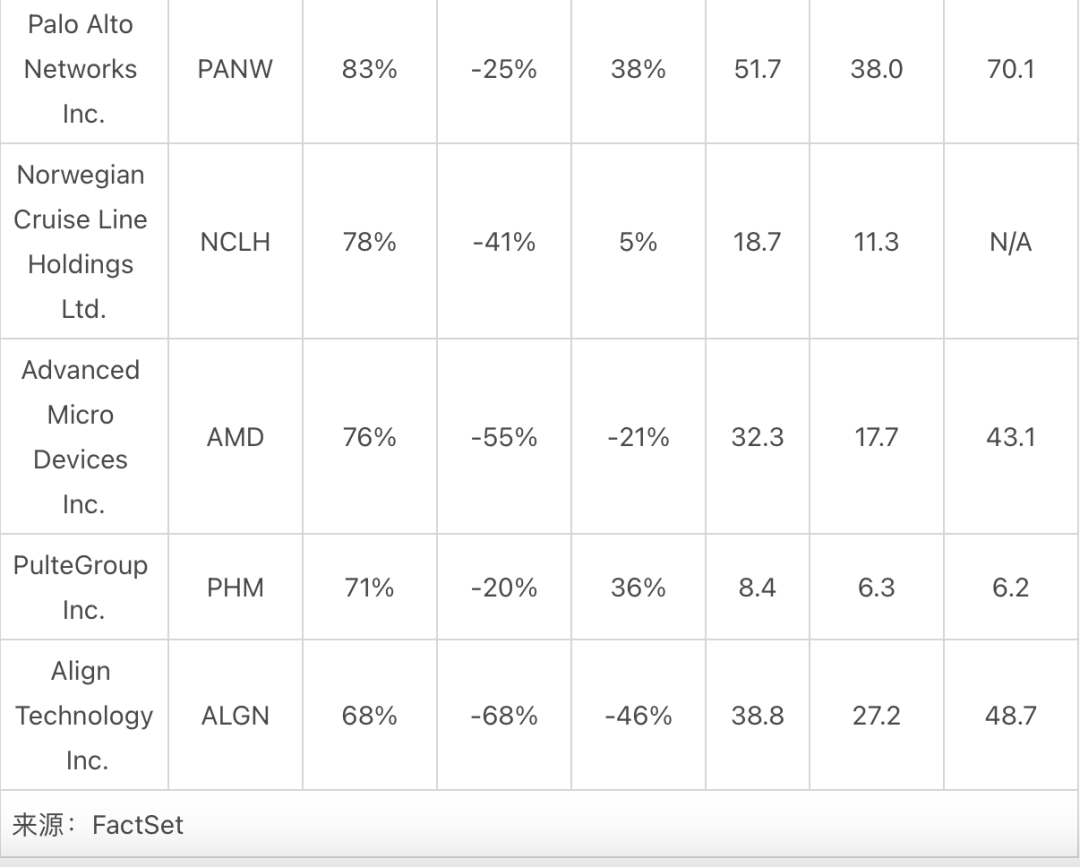The width and height of the screenshot is (1080, 867).
Task: Click the PHM ticker symbol
Action: [x=235, y=587]
